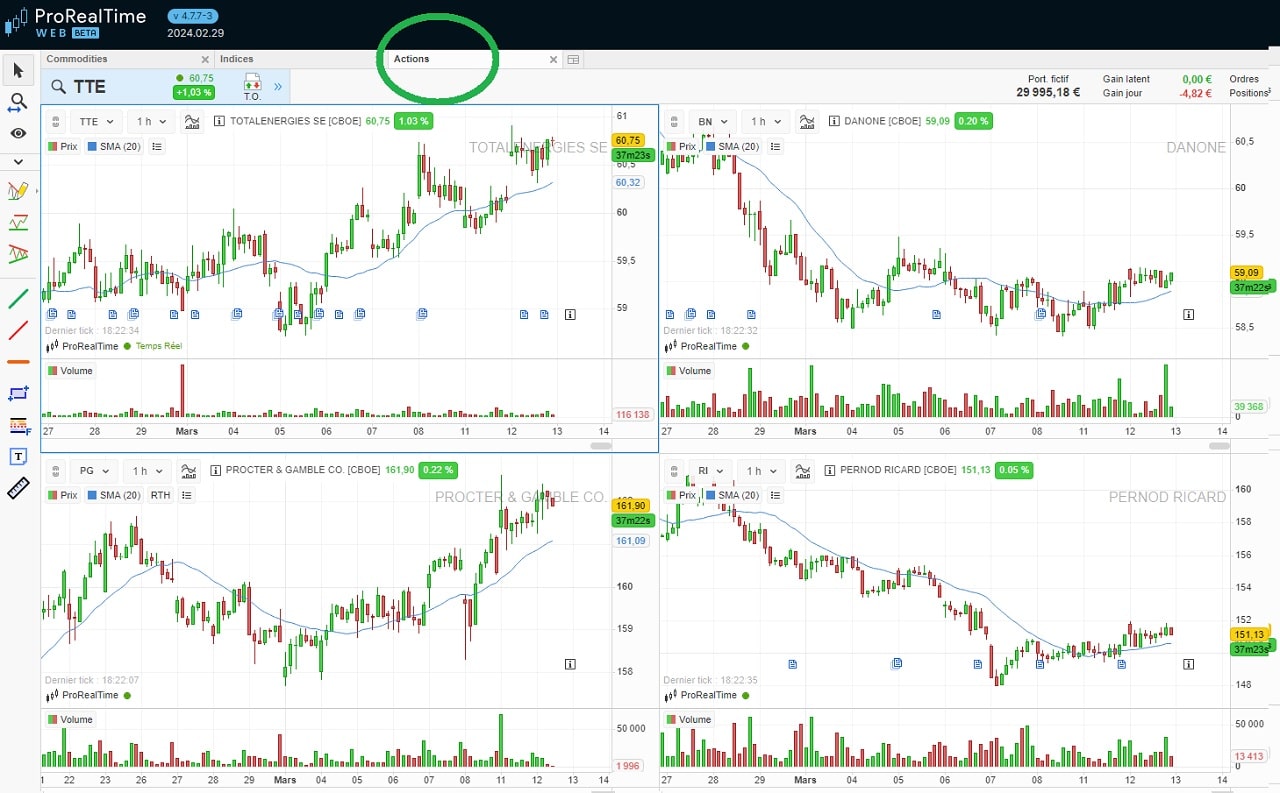This screenshot has height=793, width=1280.
Task: Open the info icon beside PERNOD RICARD title
Action: click(830, 470)
